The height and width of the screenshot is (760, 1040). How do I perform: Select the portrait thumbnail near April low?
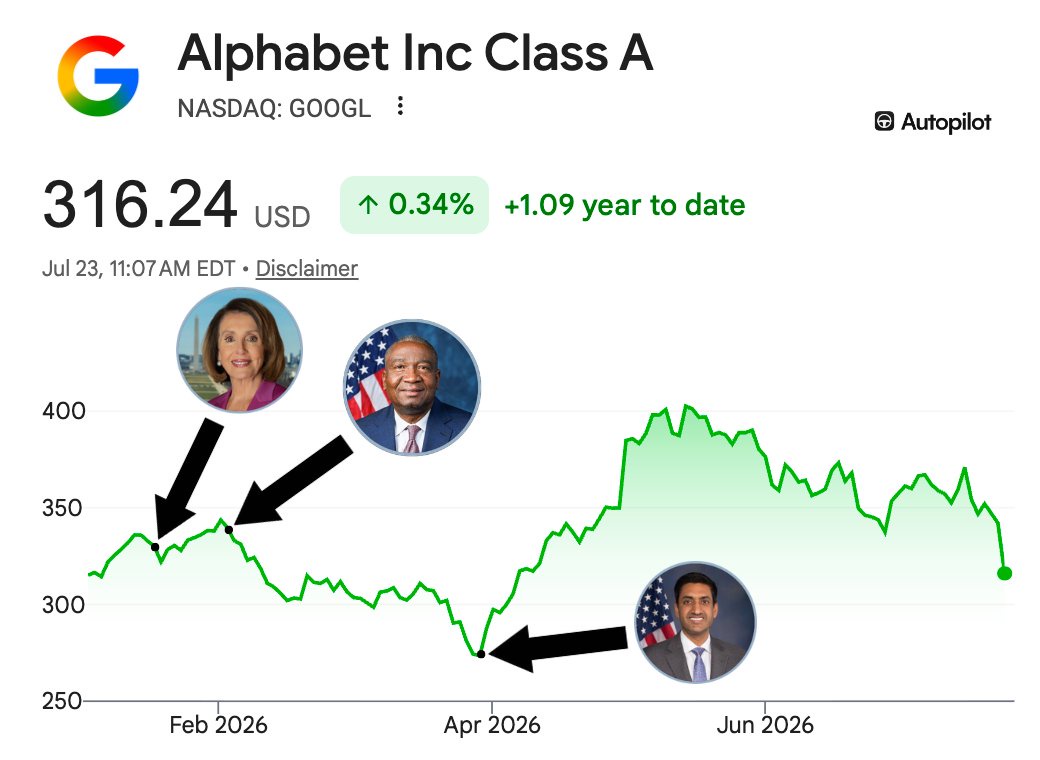click(x=695, y=623)
